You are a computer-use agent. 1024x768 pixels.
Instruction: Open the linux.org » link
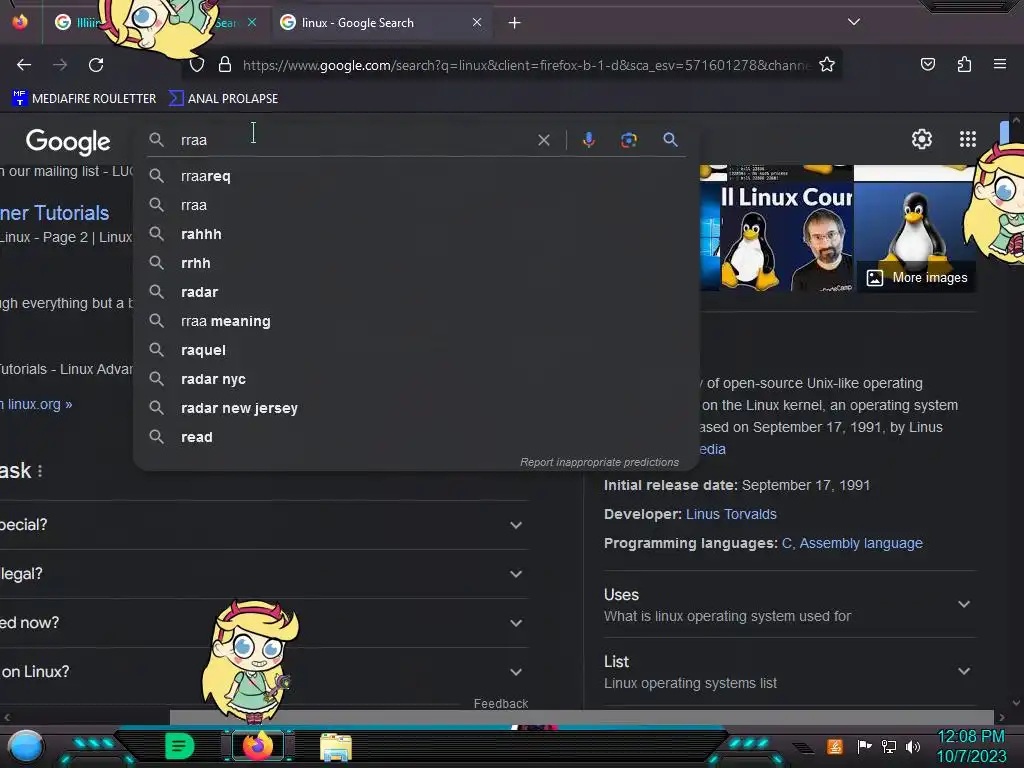click(37, 404)
